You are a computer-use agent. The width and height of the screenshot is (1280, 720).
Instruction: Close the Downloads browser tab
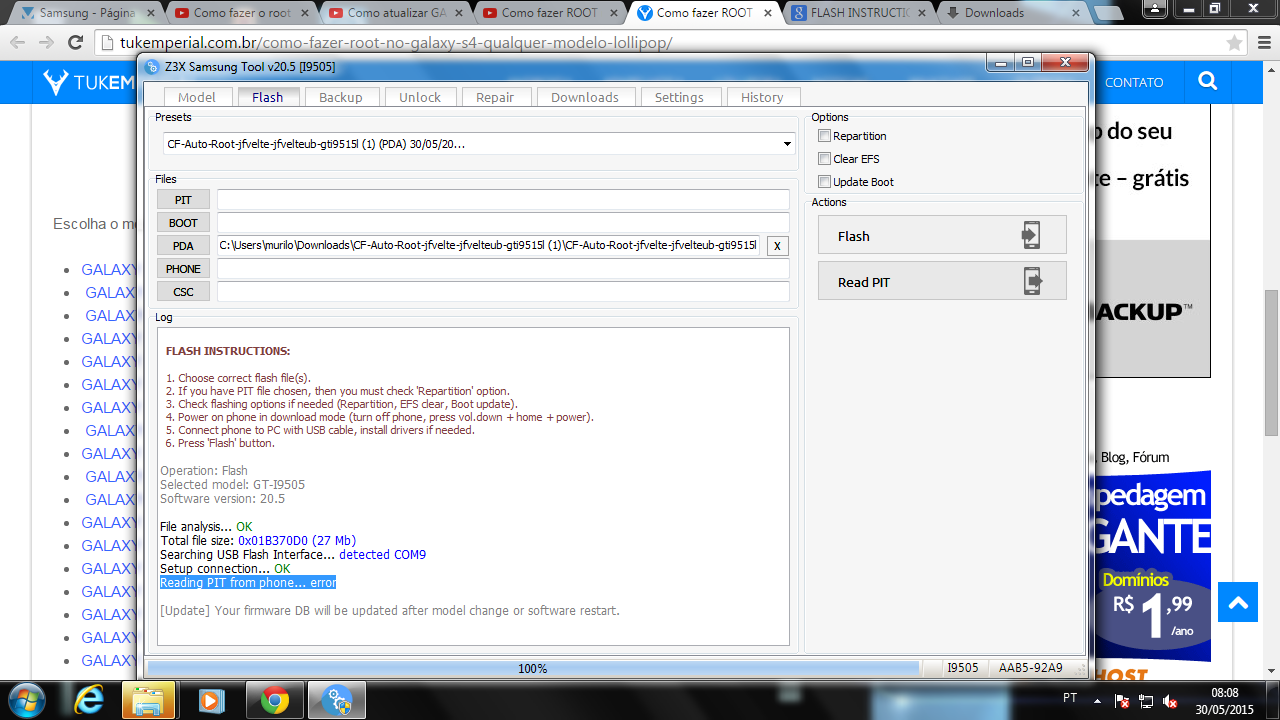pyautogui.click(x=1074, y=13)
